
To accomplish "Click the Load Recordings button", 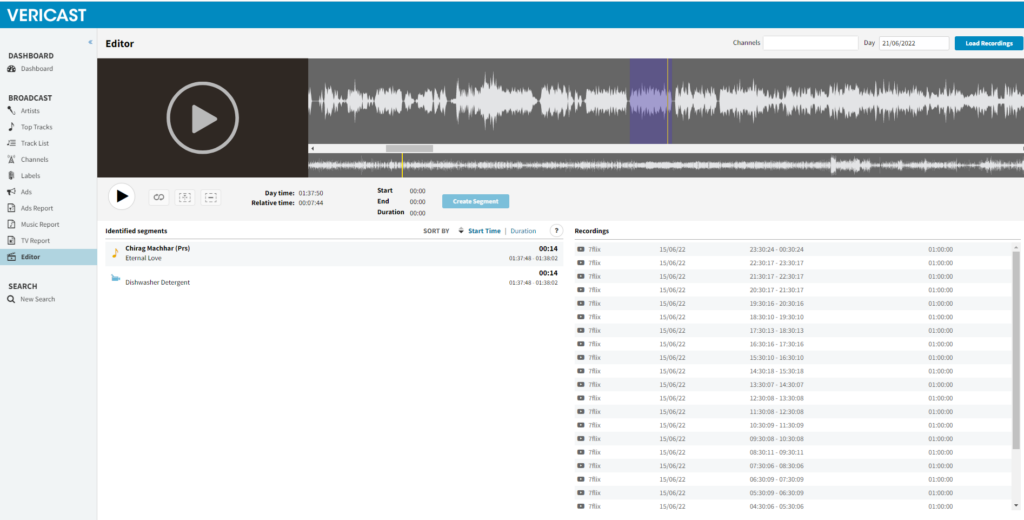I will (x=988, y=43).
